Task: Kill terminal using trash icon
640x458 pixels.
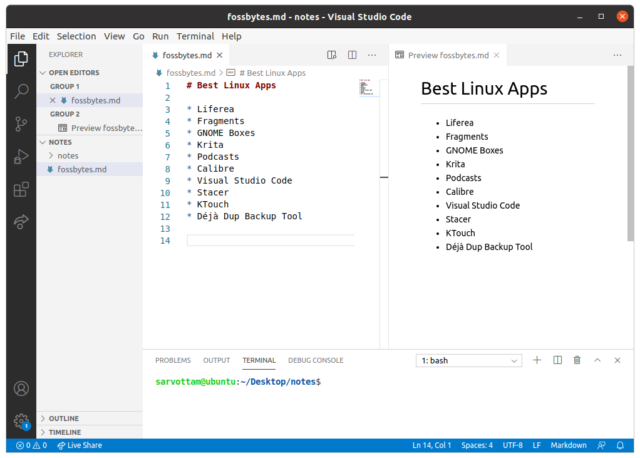Action: click(x=577, y=360)
